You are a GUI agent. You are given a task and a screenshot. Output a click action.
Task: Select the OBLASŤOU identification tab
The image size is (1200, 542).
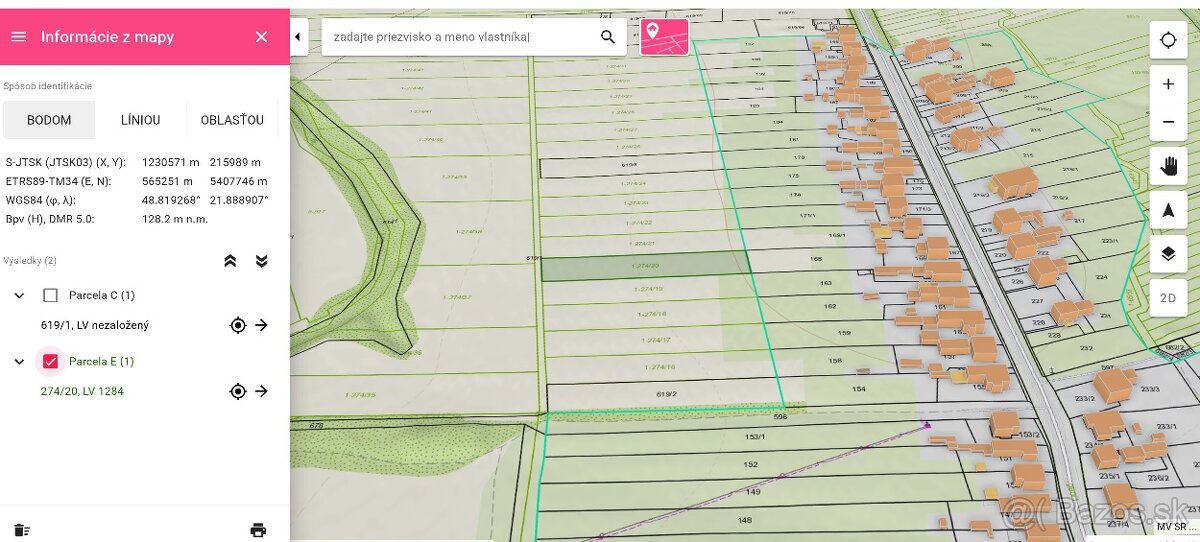pos(232,120)
